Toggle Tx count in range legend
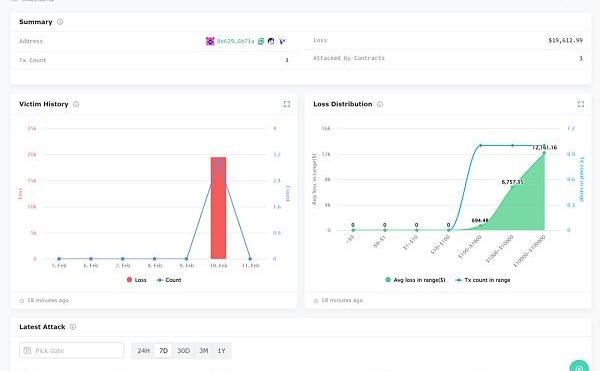Image resolution: width=600 pixels, height=371 pixels. [483, 280]
